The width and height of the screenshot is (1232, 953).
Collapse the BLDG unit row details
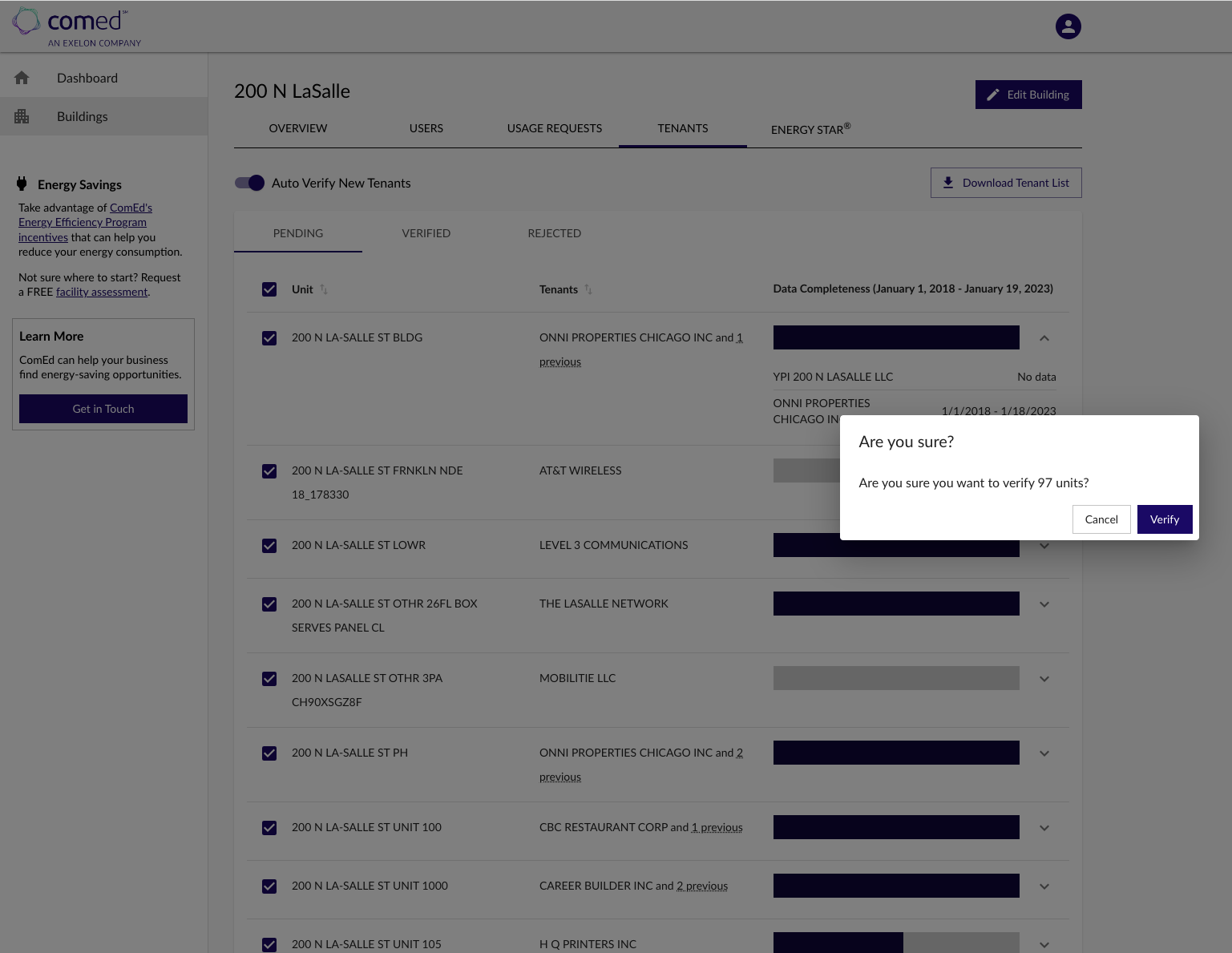coord(1044,338)
